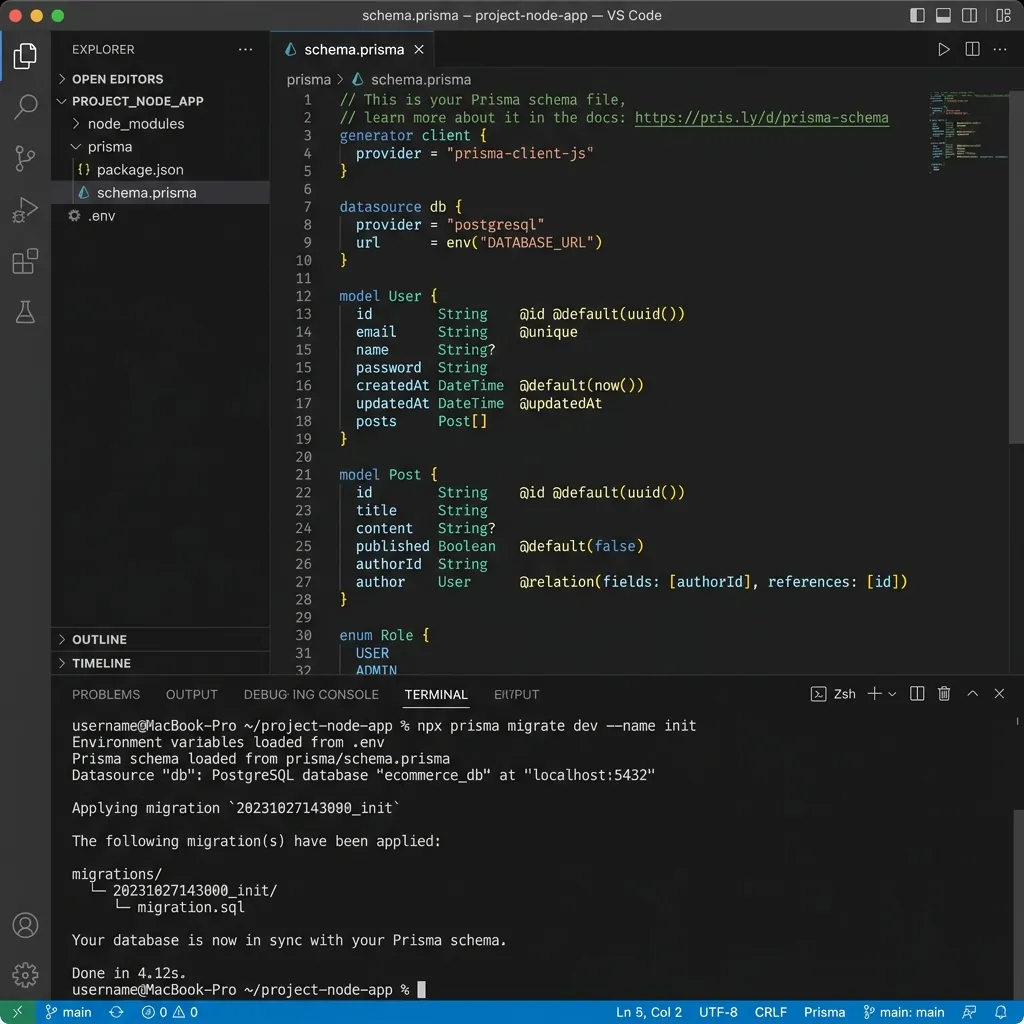Click the editor minimap overview
The height and width of the screenshot is (1024, 1024).
tap(967, 131)
